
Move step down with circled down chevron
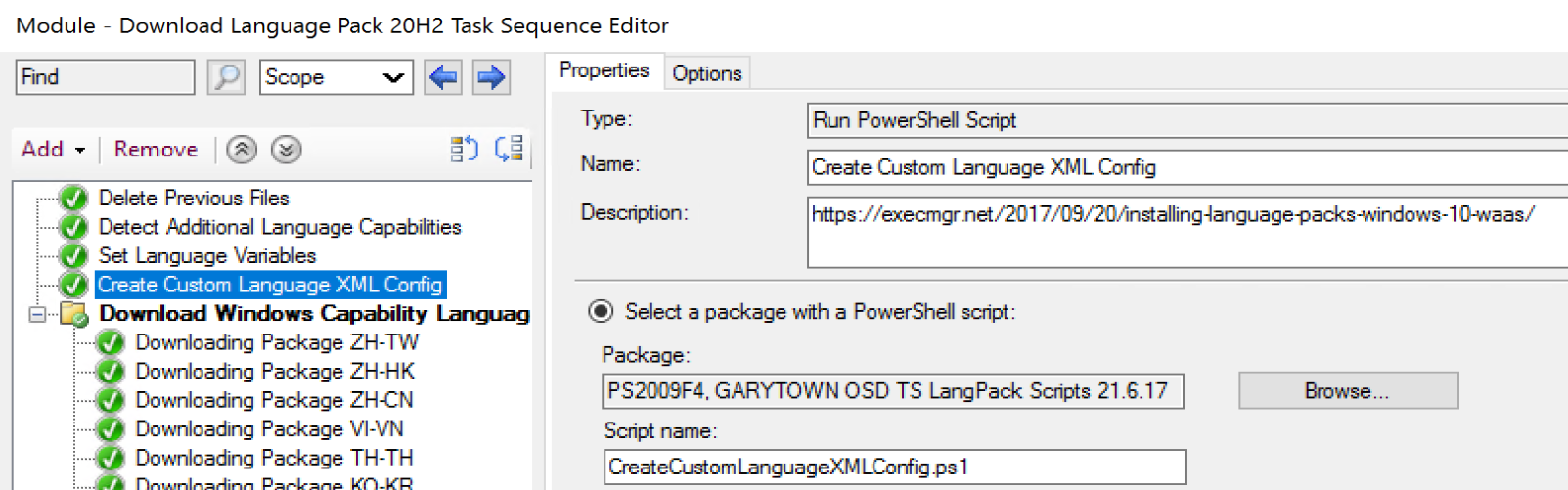(x=286, y=150)
